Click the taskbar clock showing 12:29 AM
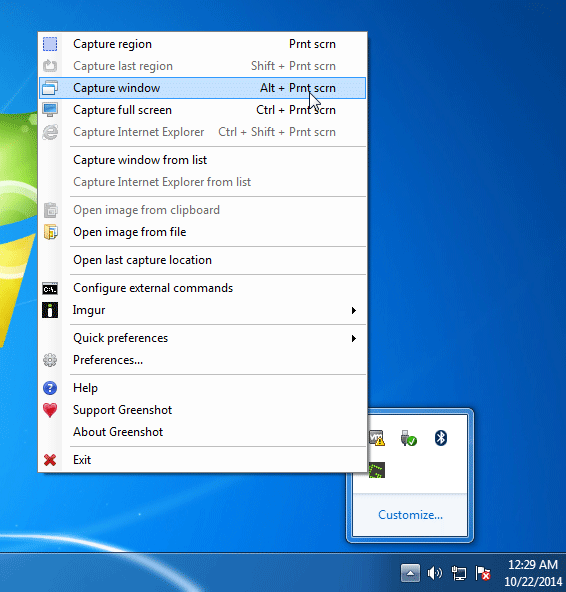 pyautogui.click(x=533, y=573)
